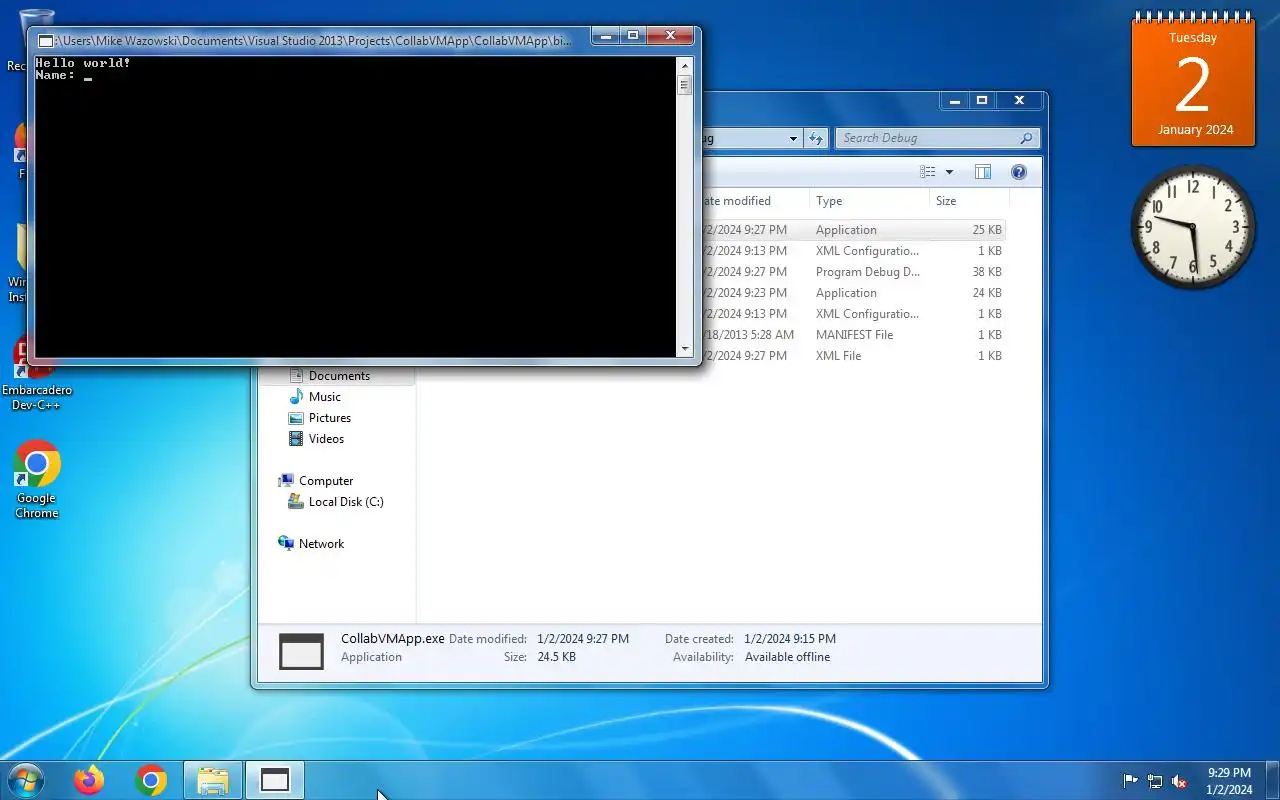Launch Firefox from the taskbar
This screenshot has width=1280, height=800.
[89, 780]
